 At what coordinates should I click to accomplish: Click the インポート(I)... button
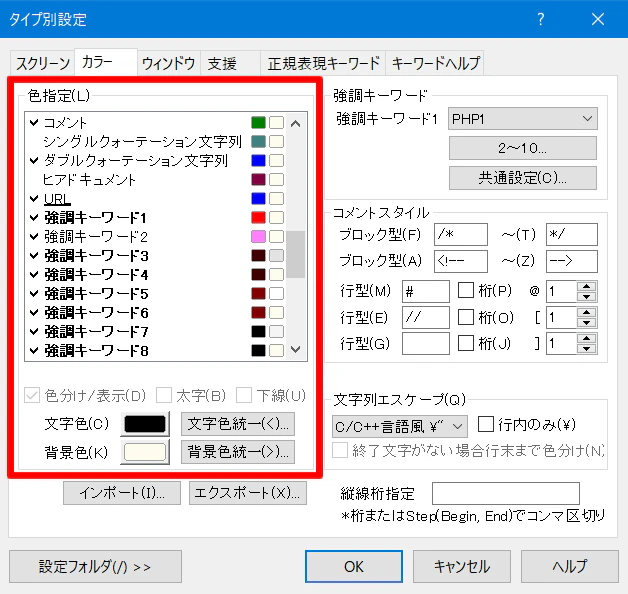click(x=122, y=493)
